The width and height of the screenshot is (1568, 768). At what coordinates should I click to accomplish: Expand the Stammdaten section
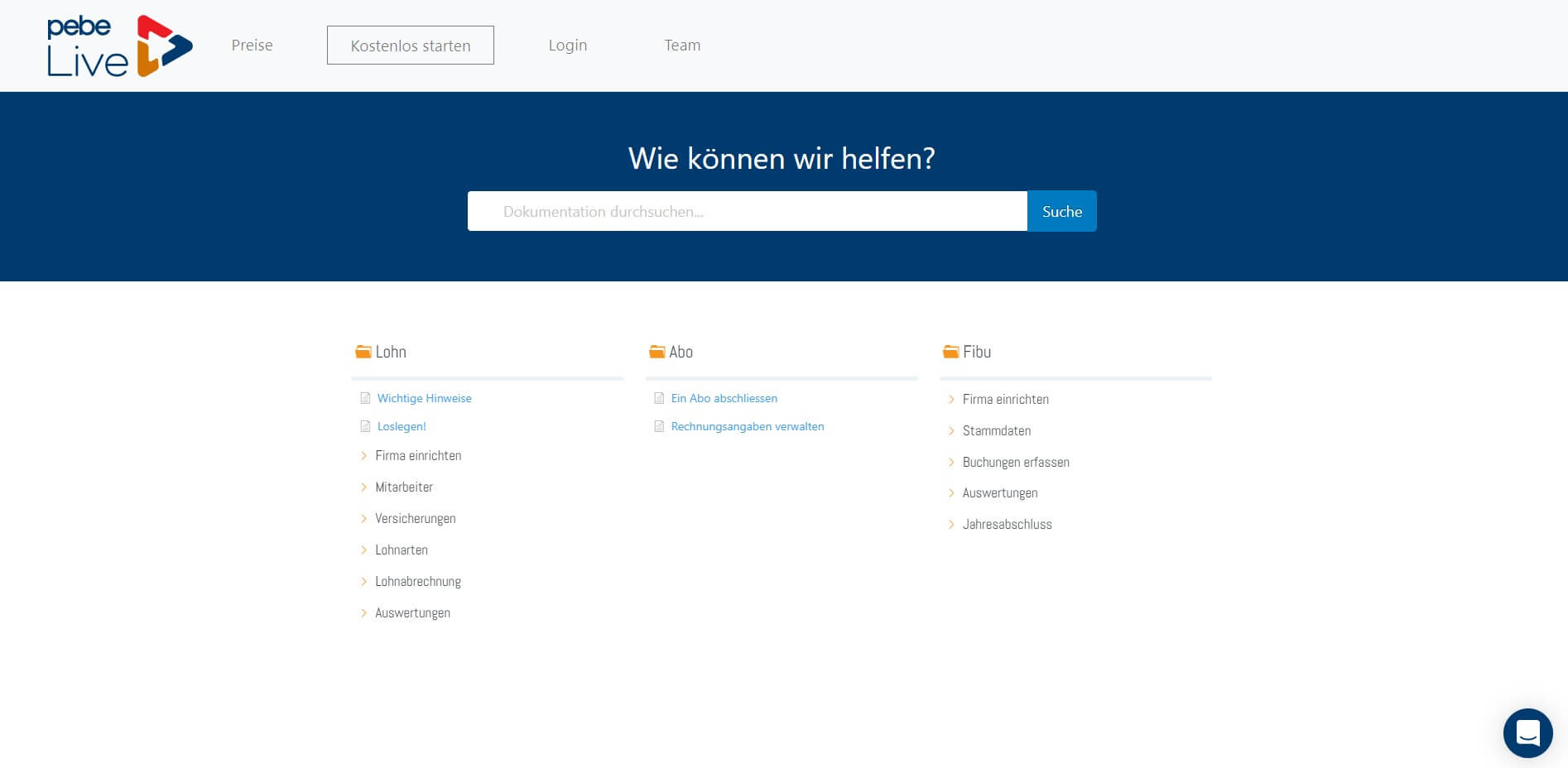click(x=997, y=431)
